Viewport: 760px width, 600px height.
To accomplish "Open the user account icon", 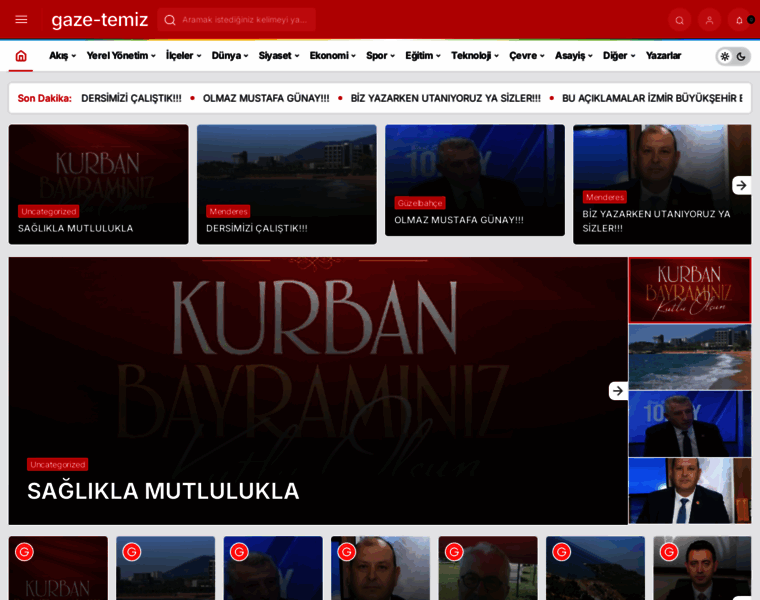I will point(709,20).
